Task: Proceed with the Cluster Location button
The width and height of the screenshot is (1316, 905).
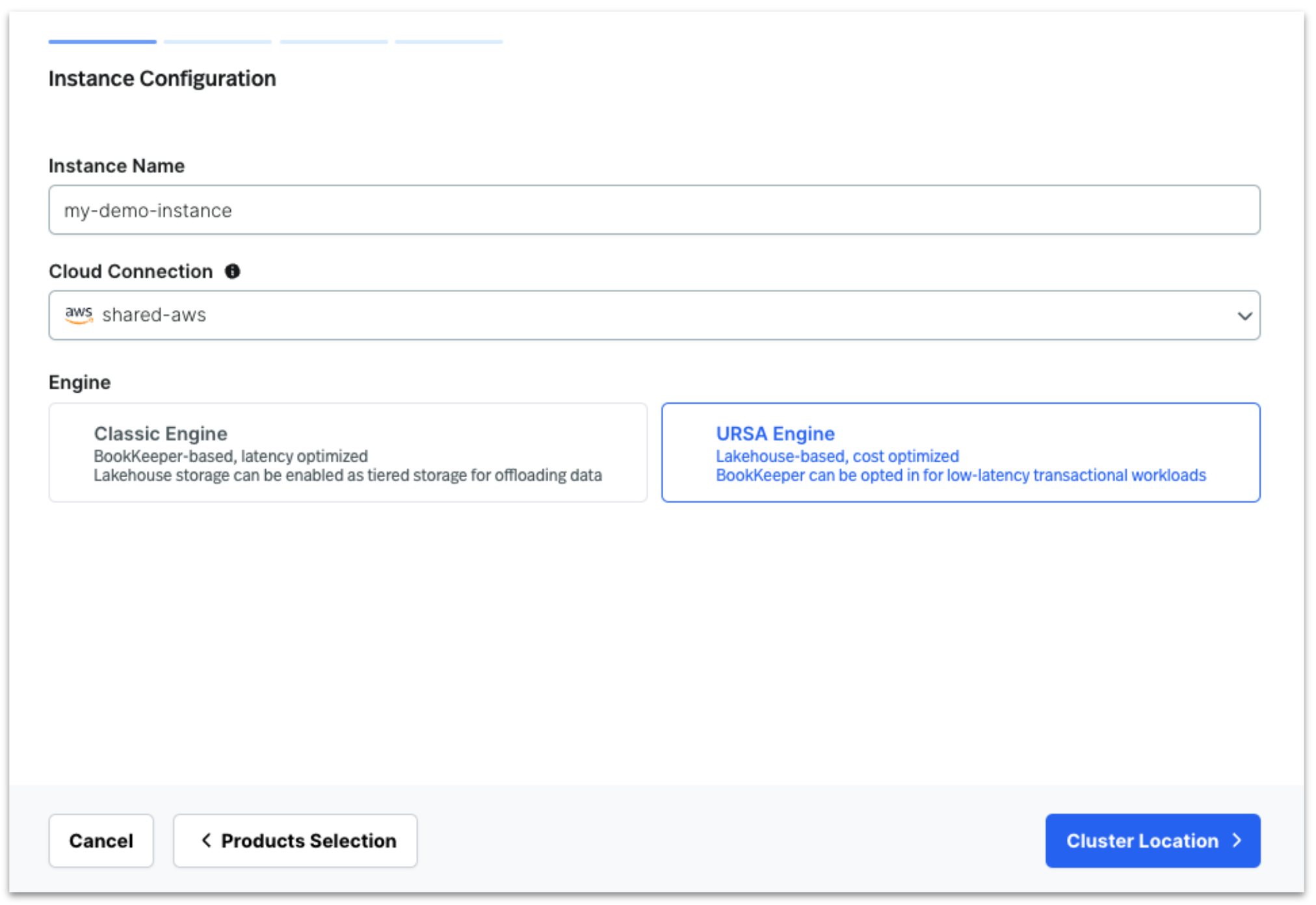Action: [x=1152, y=841]
